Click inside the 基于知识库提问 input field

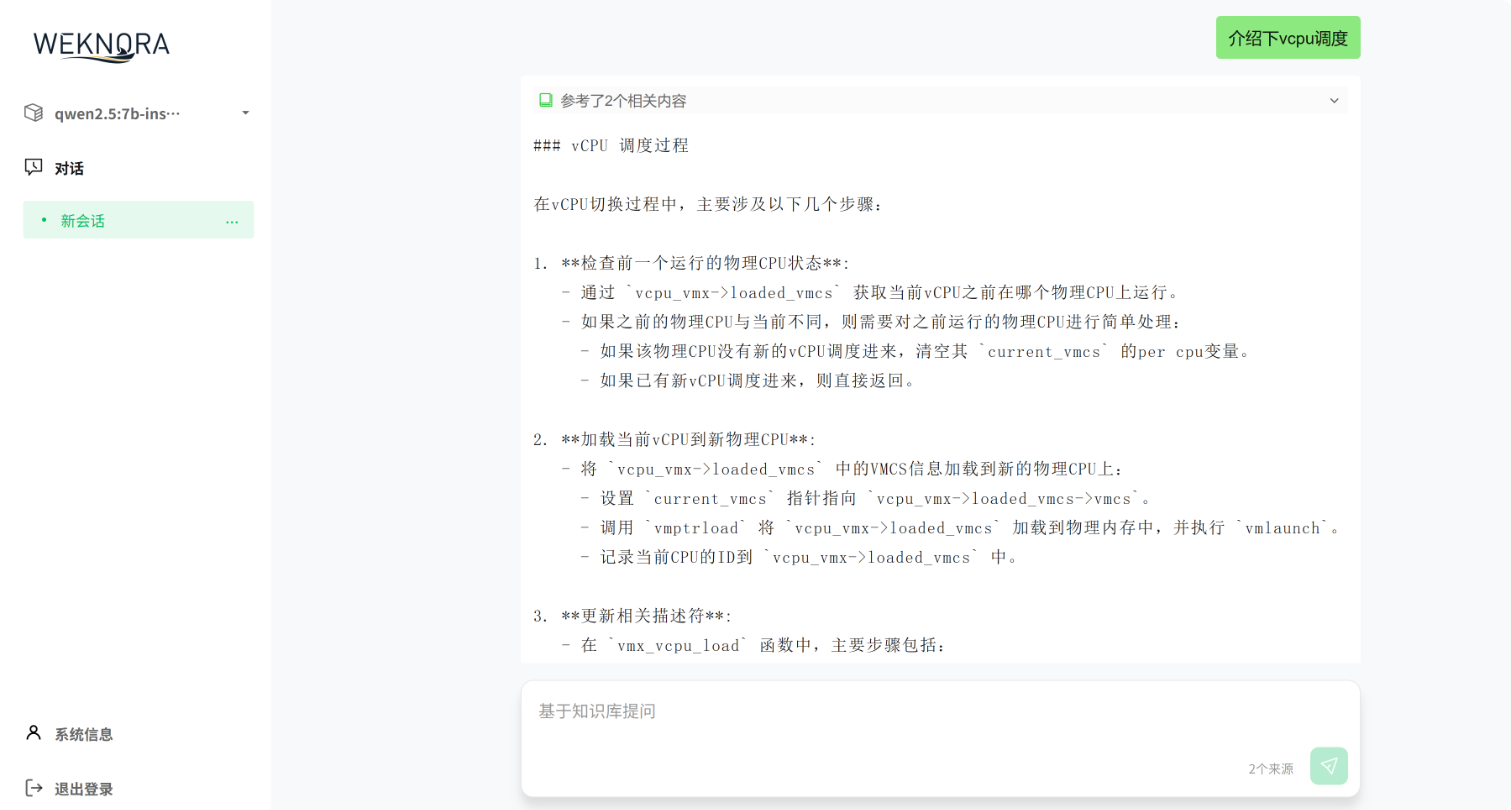click(900, 711)
